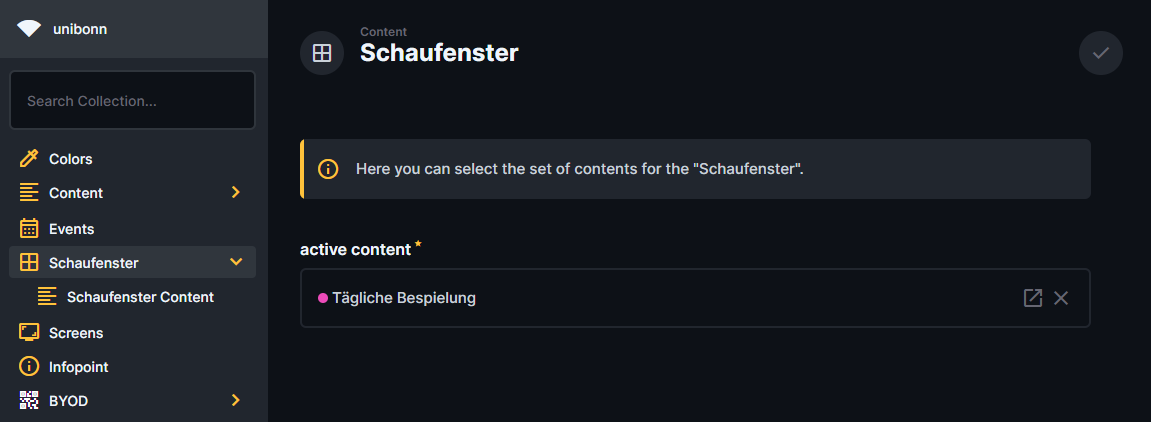Screen dimensions: 1151x422
Task: Click the Screens monitor icon
Action: point(29,333)
